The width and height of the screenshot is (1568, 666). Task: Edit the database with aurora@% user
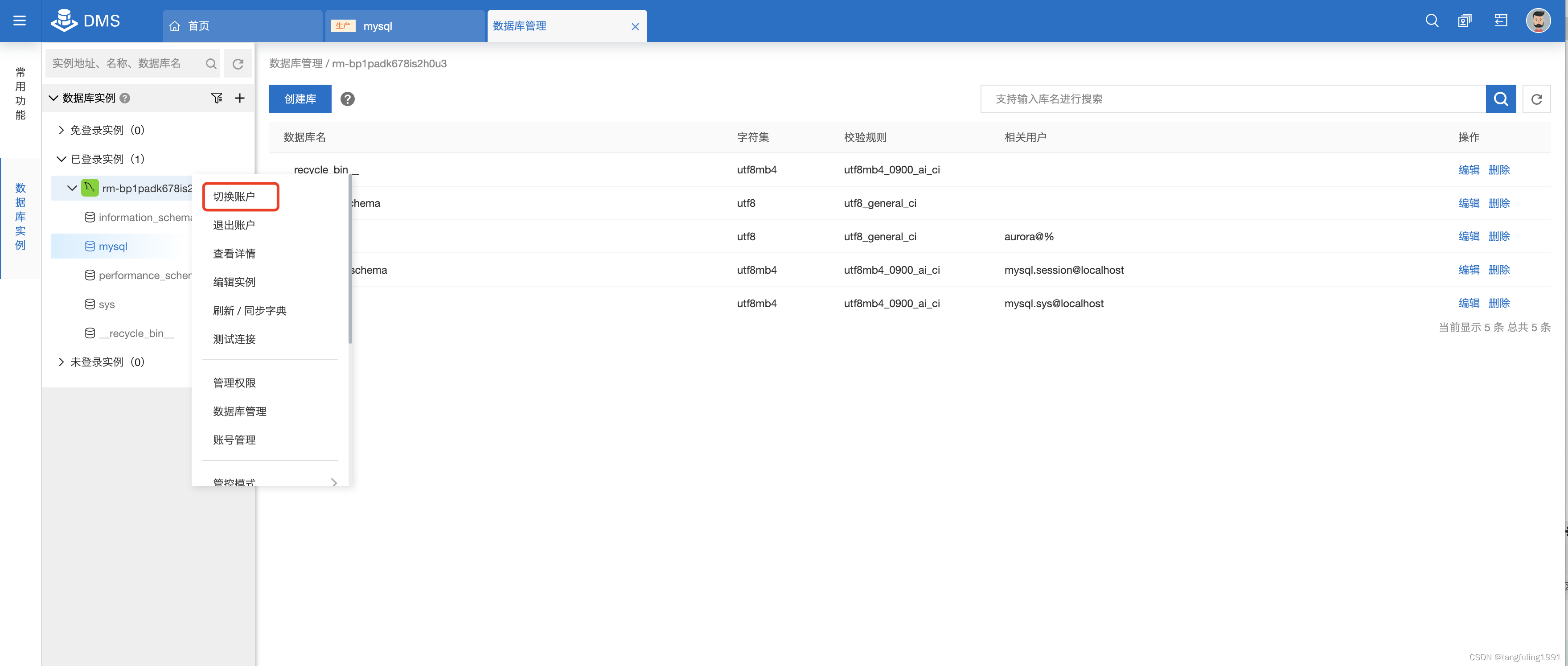point(1468,237)
